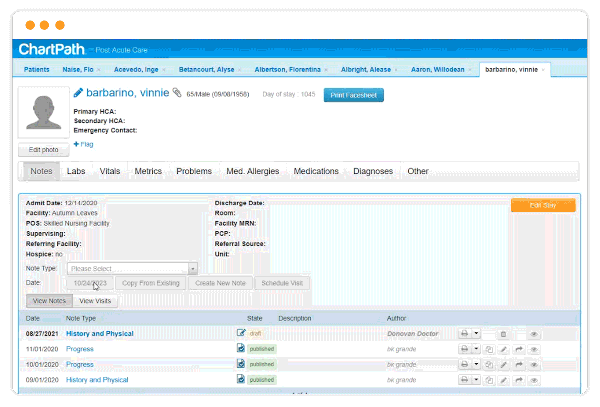Switch to the Medications tab
Screen dimensions: 600x407
tap(316, 172)
